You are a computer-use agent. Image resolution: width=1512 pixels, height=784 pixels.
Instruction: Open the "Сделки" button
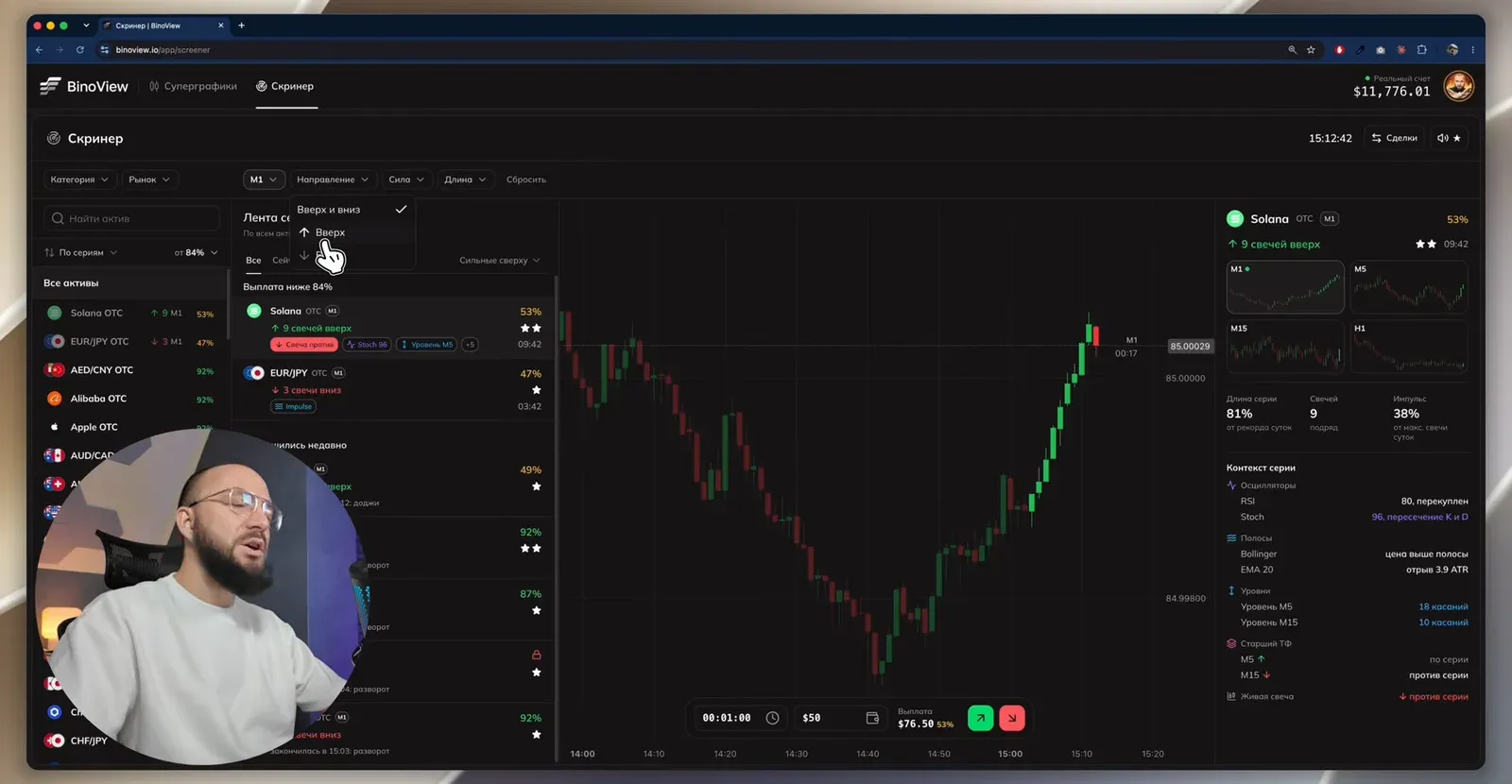pyautogui.click(x=1395, y=138)
